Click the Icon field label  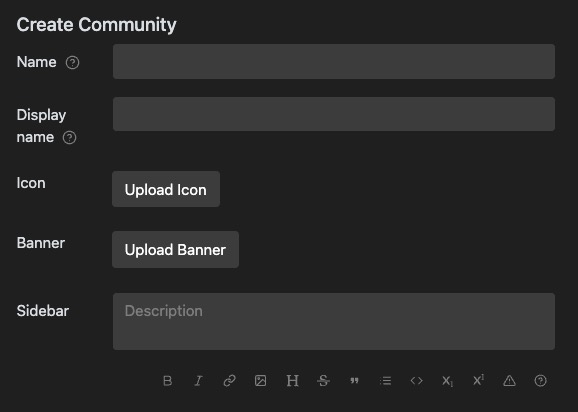click(31, 183)
